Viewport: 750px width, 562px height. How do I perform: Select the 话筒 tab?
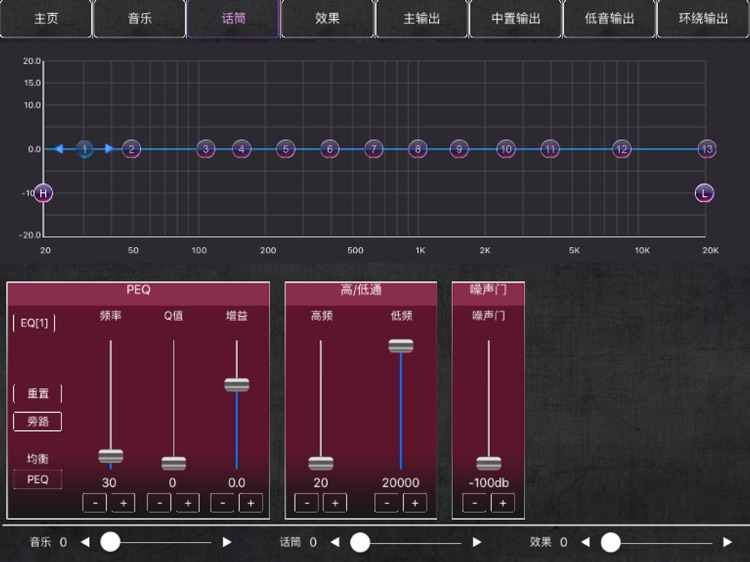click(x=233, y=19)
